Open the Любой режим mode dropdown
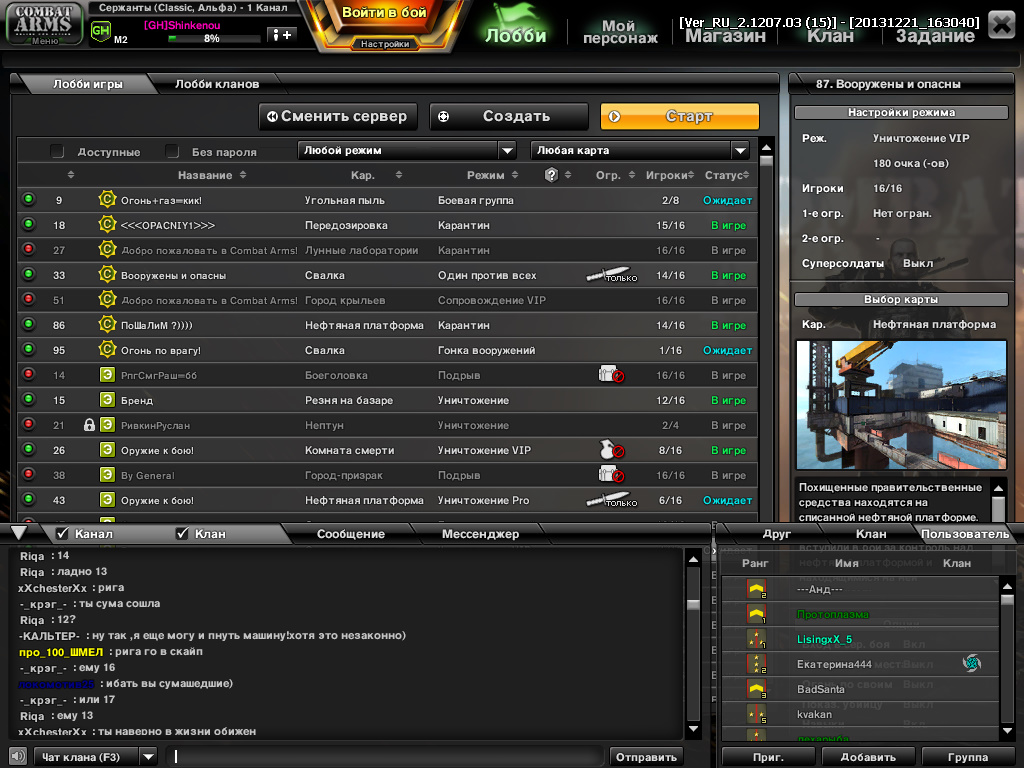Image resolution: width=1024 pixels, height=768 pixels. (407, 150)
